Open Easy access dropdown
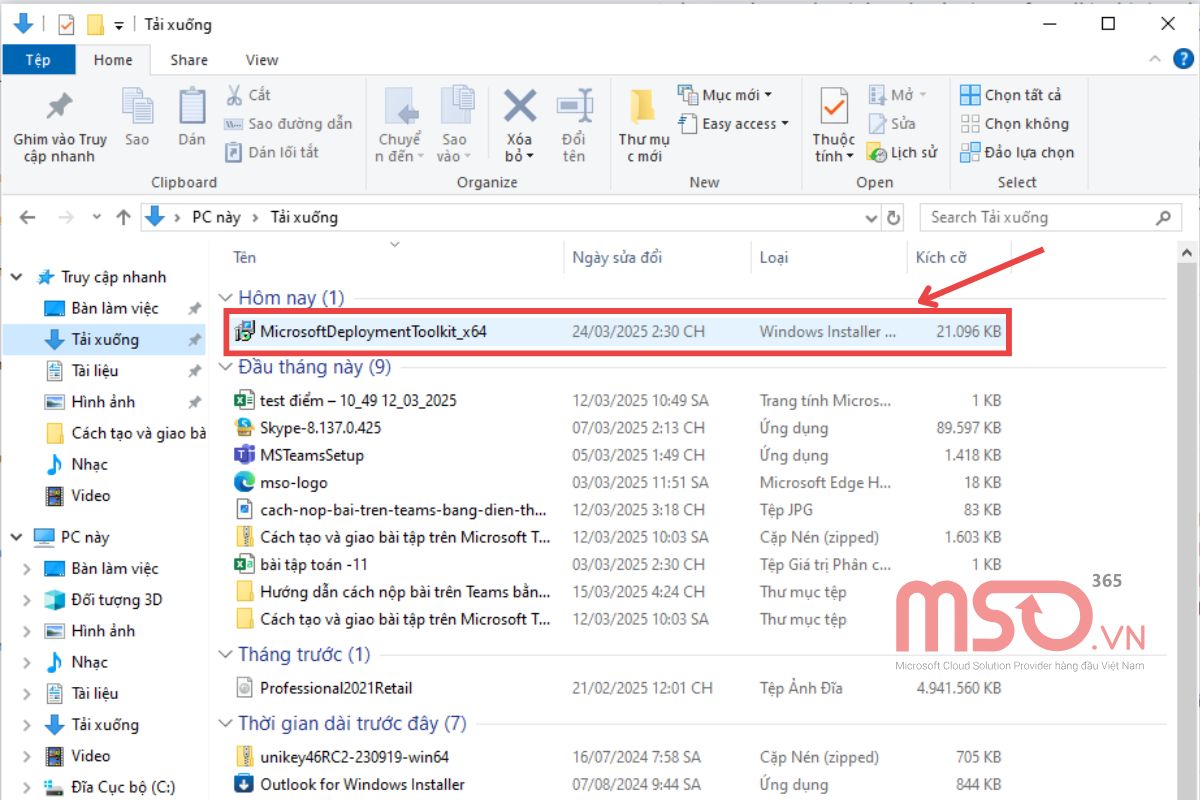This screenshot has height=800, width=1200. click(x=733, y=124)
